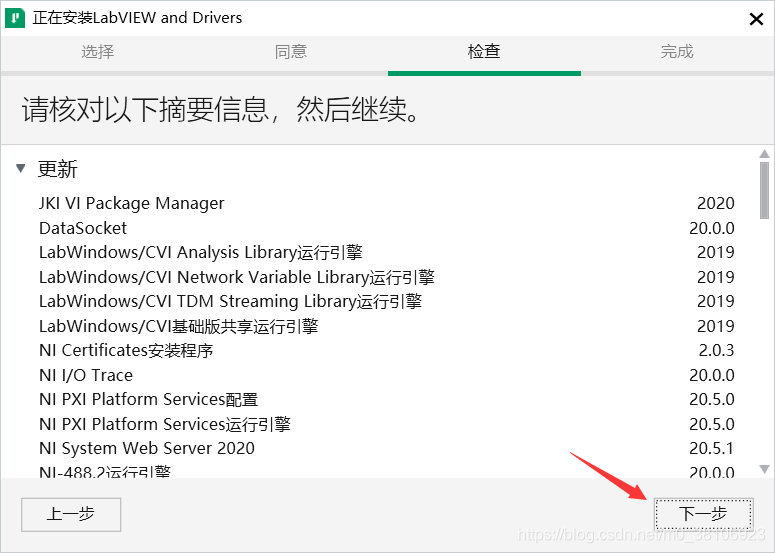775x553 pixels.
Task: Click the window title 正在安装LabVIEW and Drivers
Action: 137,18
